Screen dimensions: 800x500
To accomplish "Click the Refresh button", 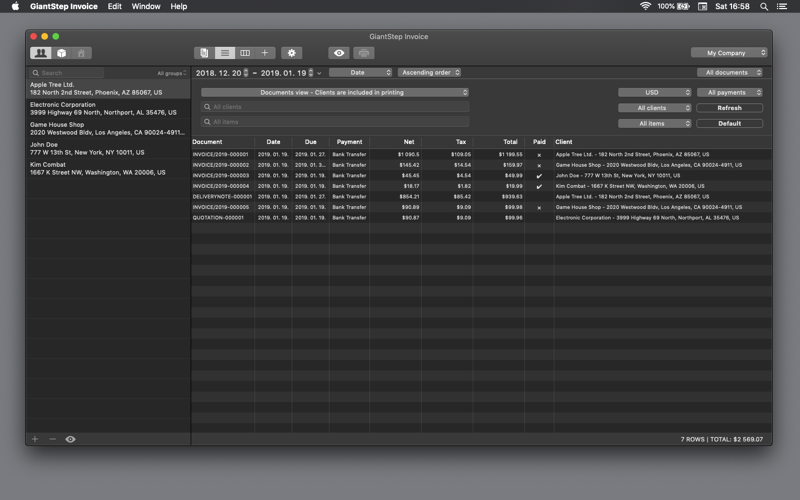I will 730,108.
